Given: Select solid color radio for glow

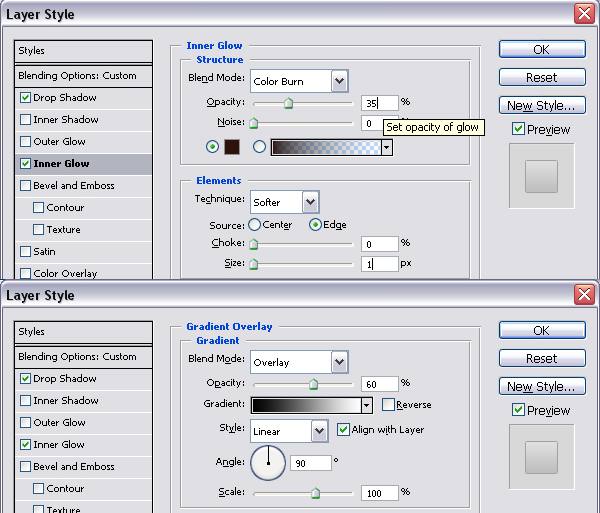Looking at the screenshot, I should tap(212, 147).
